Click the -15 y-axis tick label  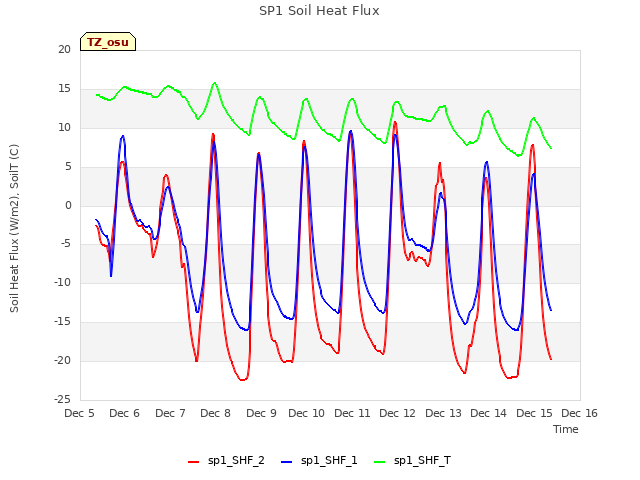coord(62,322)
